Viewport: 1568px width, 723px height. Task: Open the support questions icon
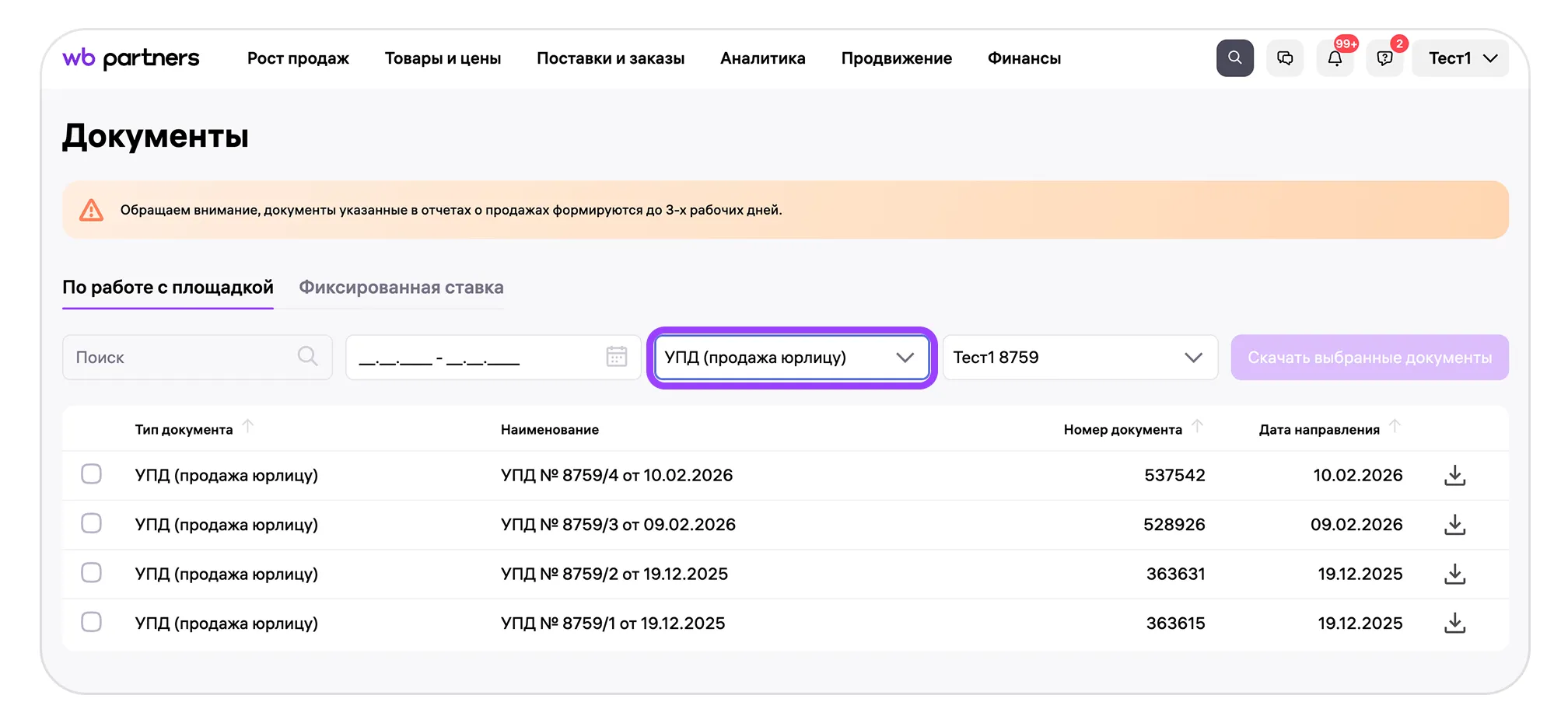point(1384,58)
